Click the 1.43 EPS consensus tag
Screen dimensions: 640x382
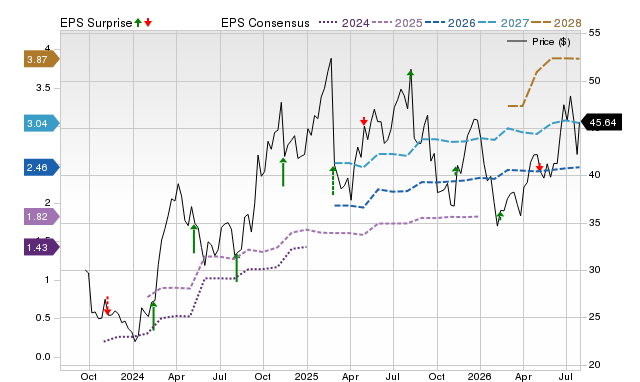coord(41,247)
